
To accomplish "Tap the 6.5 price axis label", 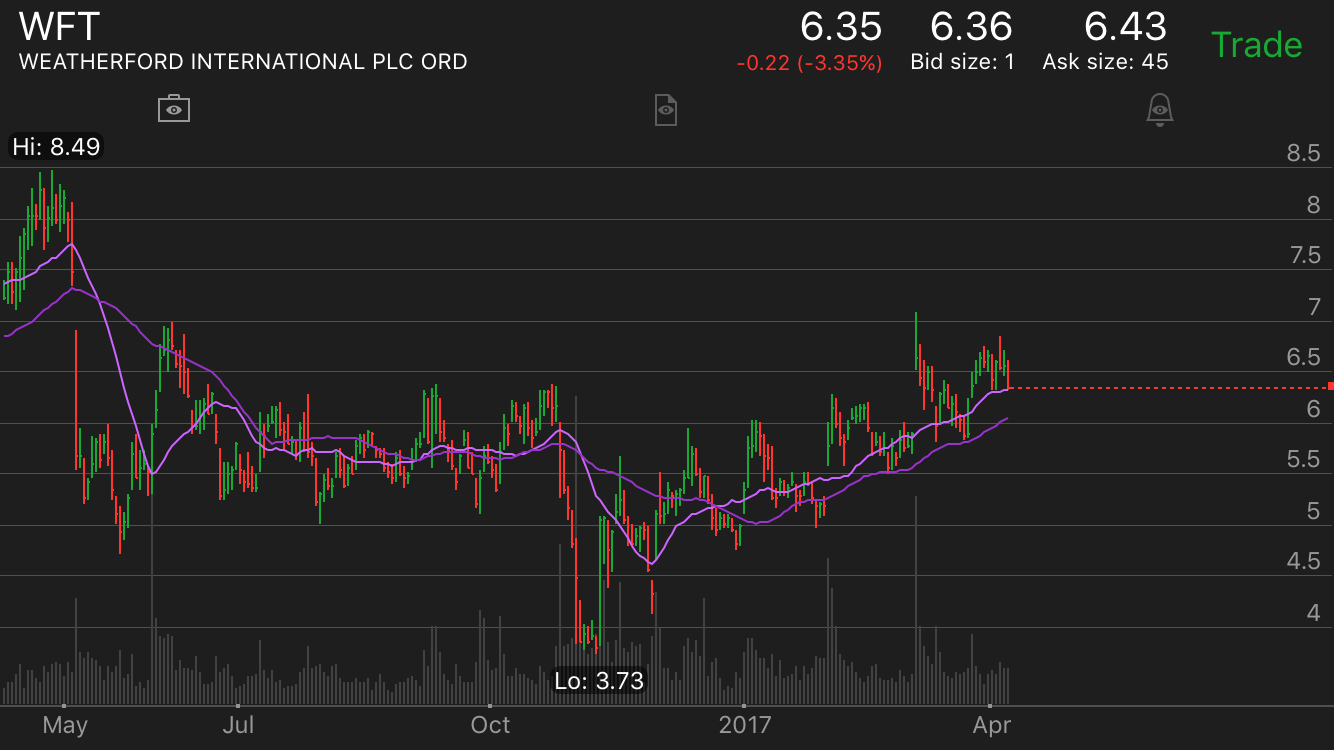I will [x=1304, y=358].
